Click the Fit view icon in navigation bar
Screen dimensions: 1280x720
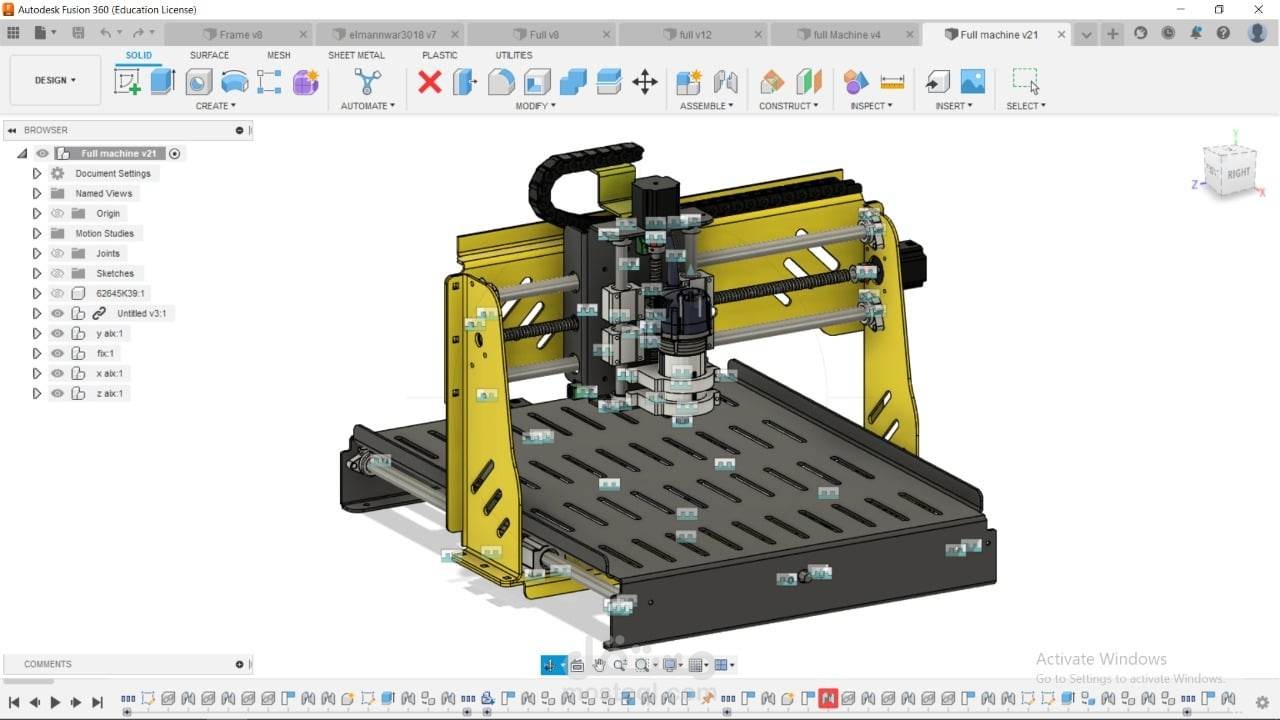coord(645,664)
